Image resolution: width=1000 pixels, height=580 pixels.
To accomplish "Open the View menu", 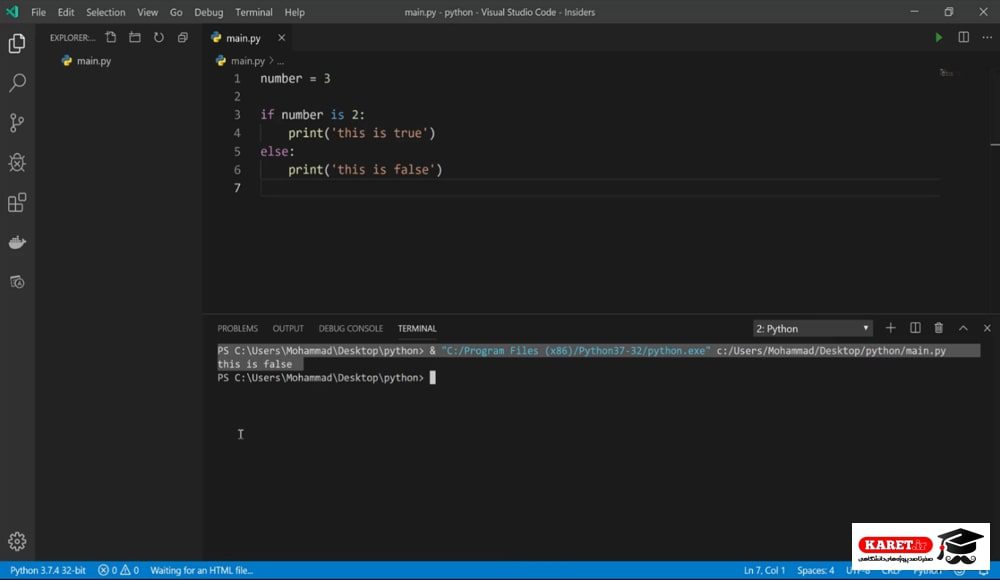I will click(x=147, y=12).
